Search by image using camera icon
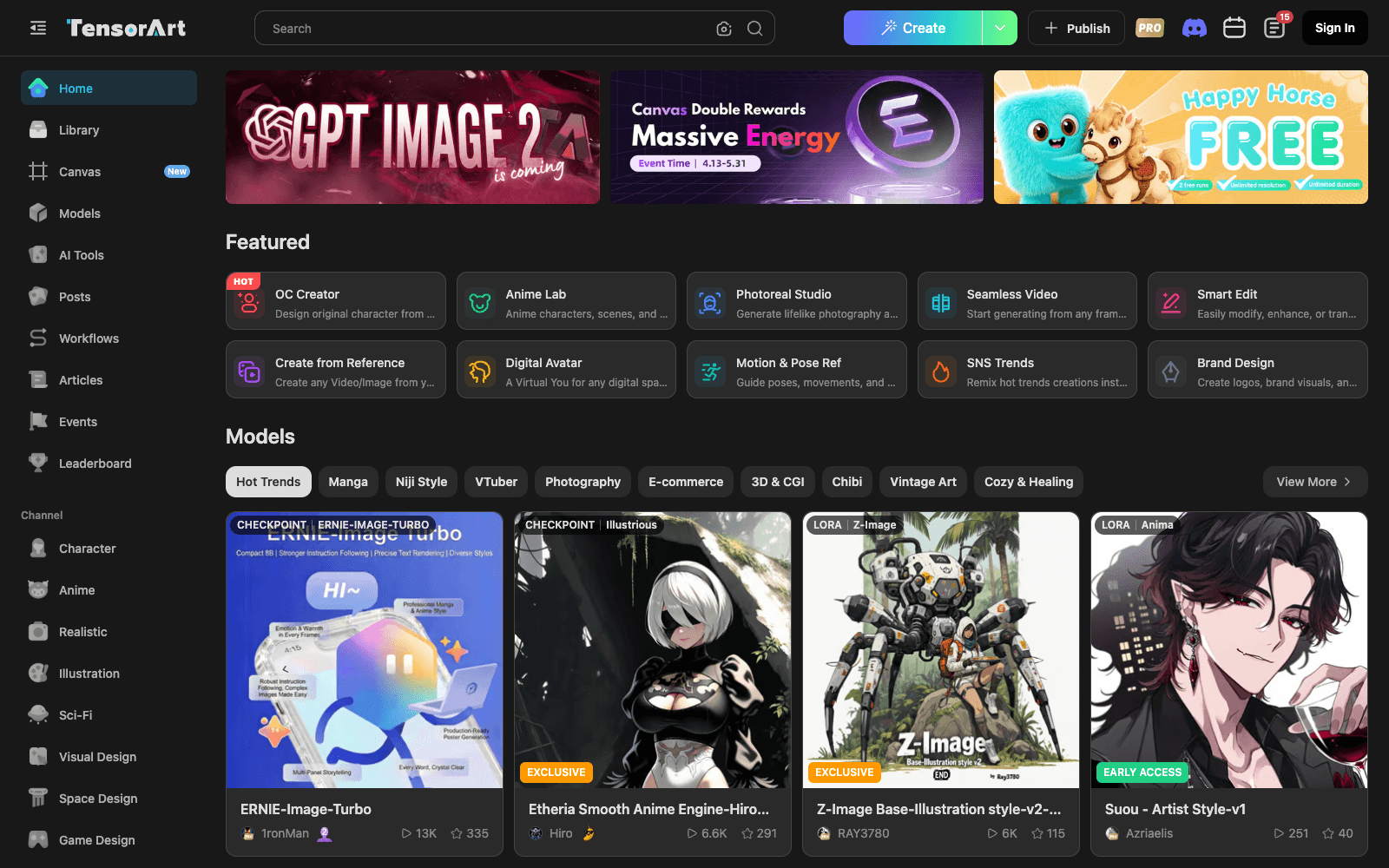This screenshot has width=1389, height=868. pyautogui.click(x=724, y=29)
